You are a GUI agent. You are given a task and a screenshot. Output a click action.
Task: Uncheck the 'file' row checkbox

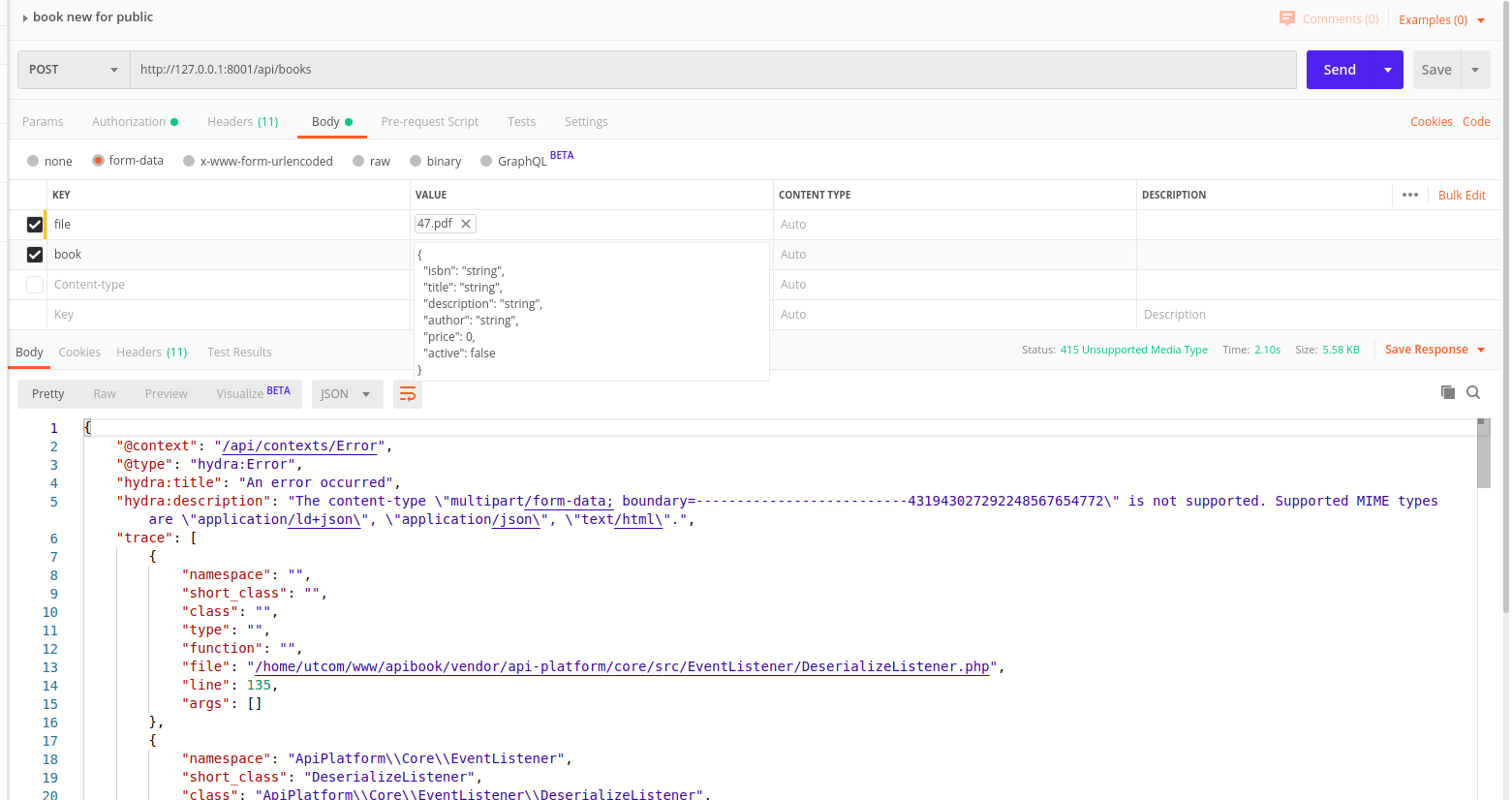point(35,225)
